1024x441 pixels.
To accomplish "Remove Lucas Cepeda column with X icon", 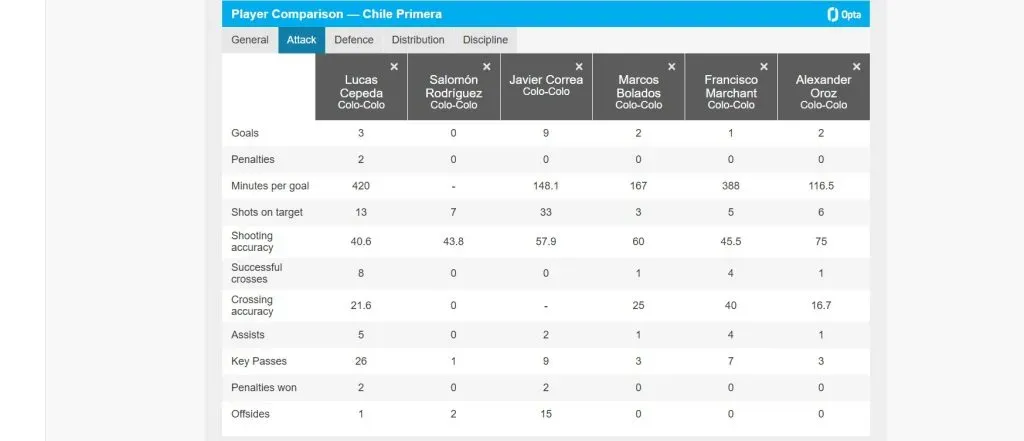I will pos(394,67).
